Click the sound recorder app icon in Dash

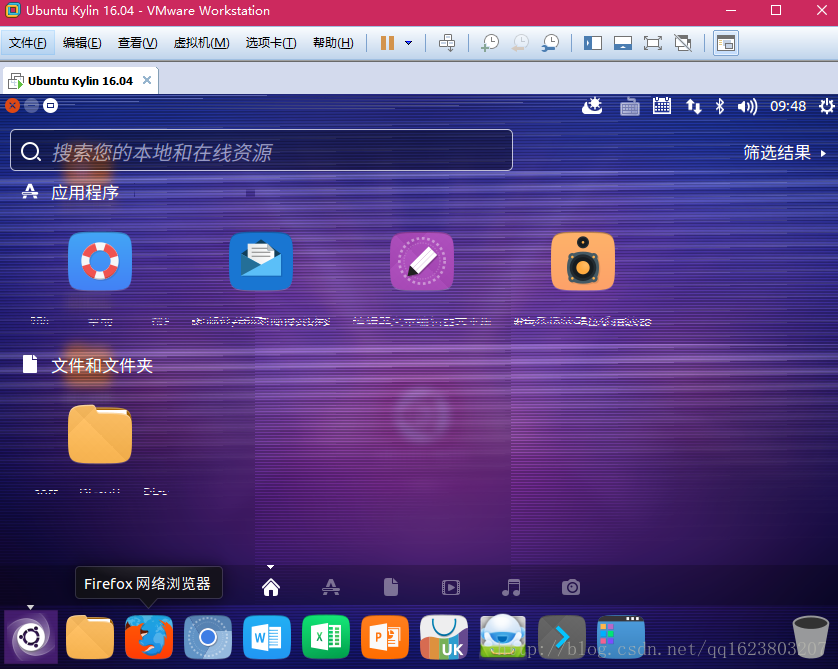point(583,261)
